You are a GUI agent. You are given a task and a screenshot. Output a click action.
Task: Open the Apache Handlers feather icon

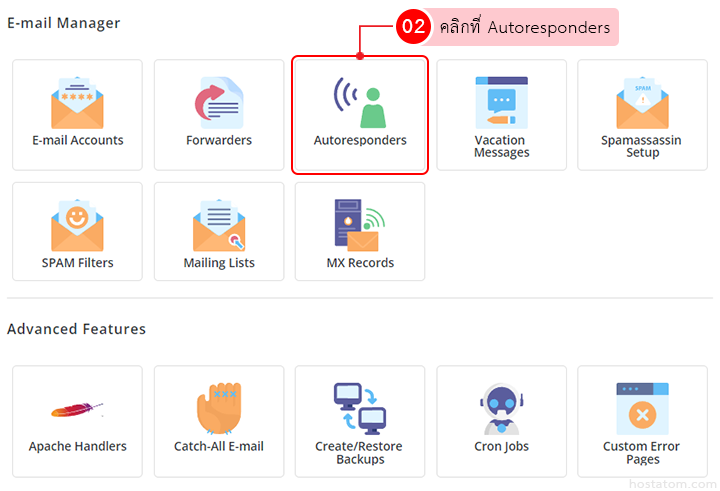(x=77, y=409)
